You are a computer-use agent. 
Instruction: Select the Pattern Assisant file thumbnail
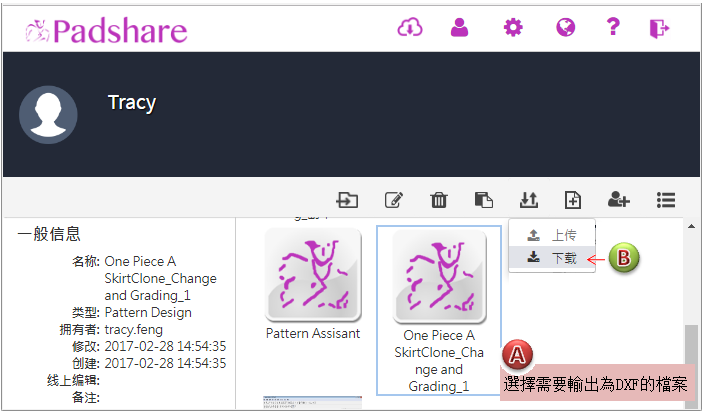tap(313, 275)
